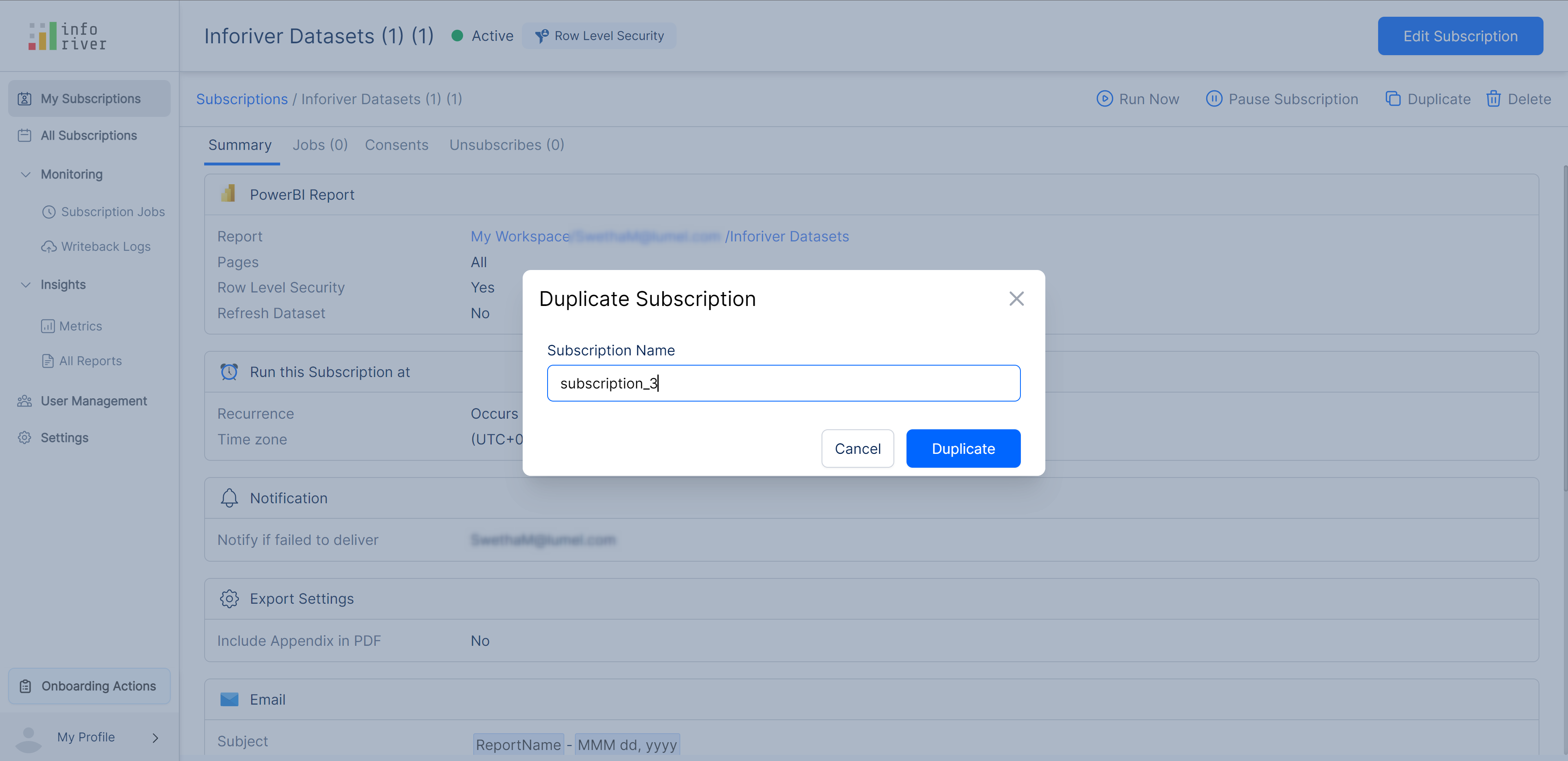1568x761 pixels.
Task: Click the Inforiver logo
Action: tap(67, 36)
